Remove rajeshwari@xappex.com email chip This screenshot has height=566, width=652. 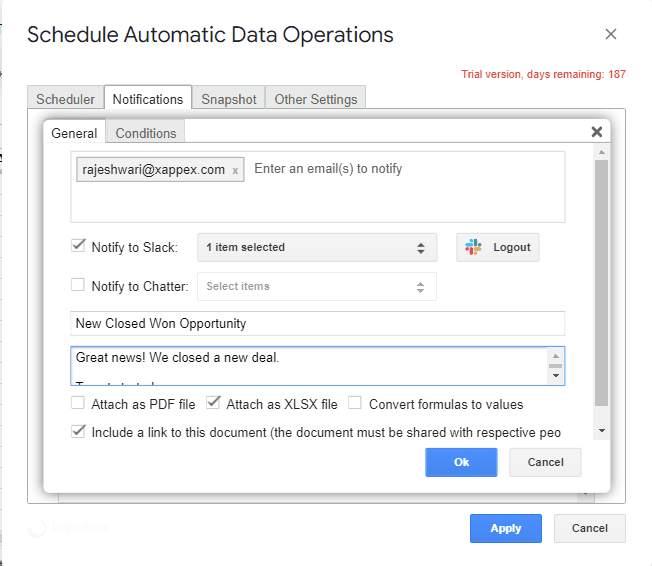235,171
